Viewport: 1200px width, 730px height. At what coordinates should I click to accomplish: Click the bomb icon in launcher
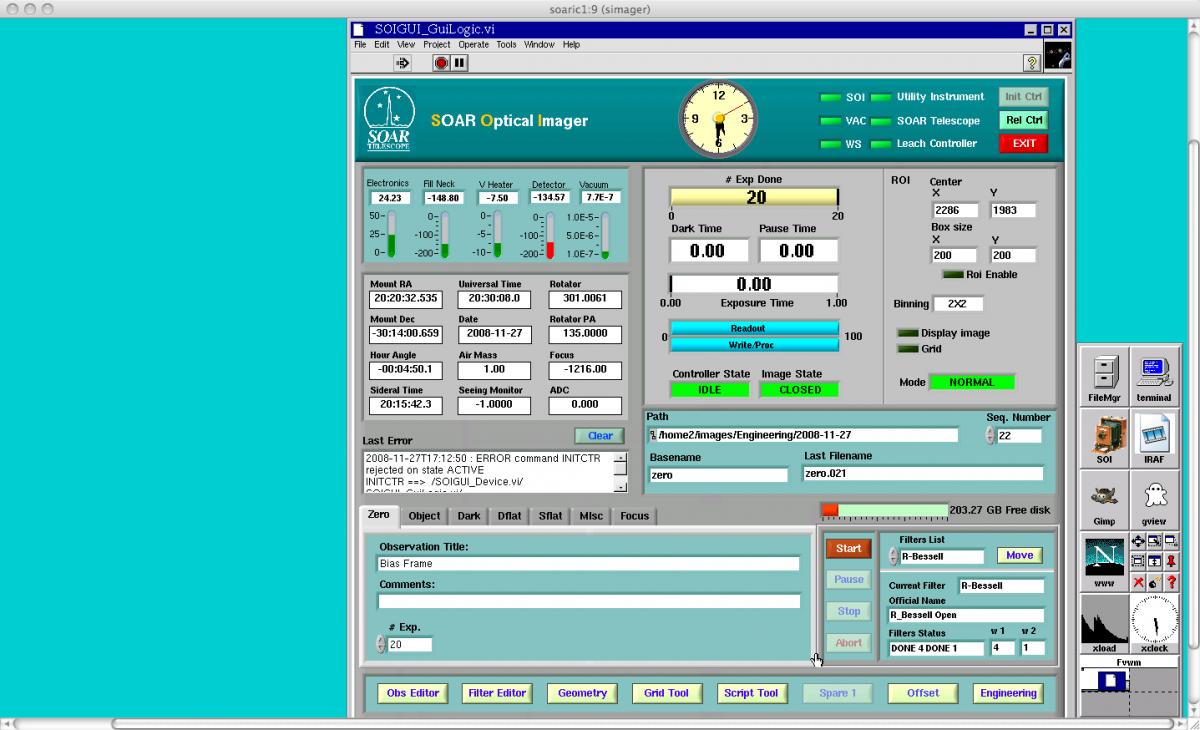(x=1154, y=582)
